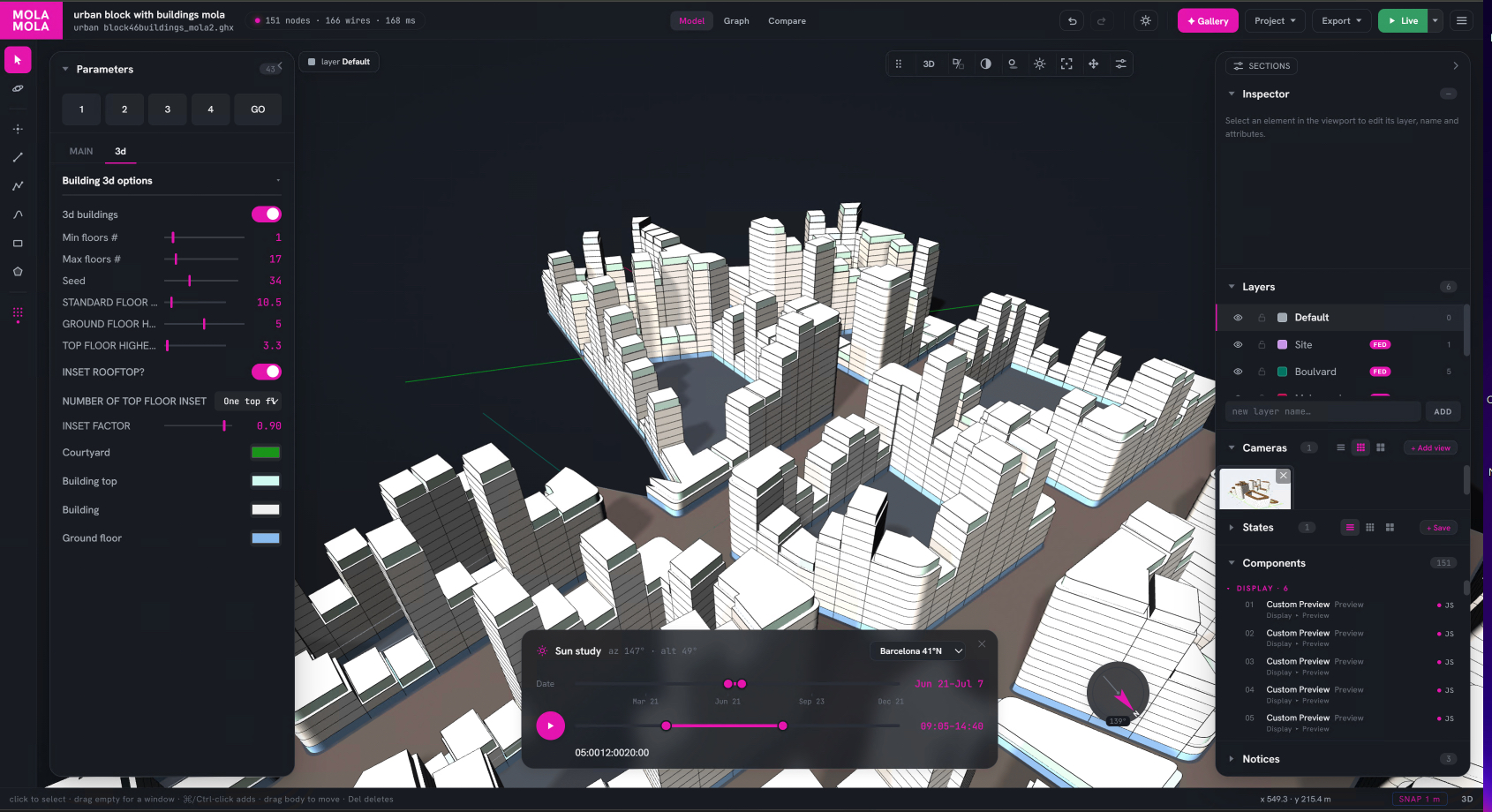Collapse Building 3d options section
This screenshot has width=1492, height=812.
point(278,181)
